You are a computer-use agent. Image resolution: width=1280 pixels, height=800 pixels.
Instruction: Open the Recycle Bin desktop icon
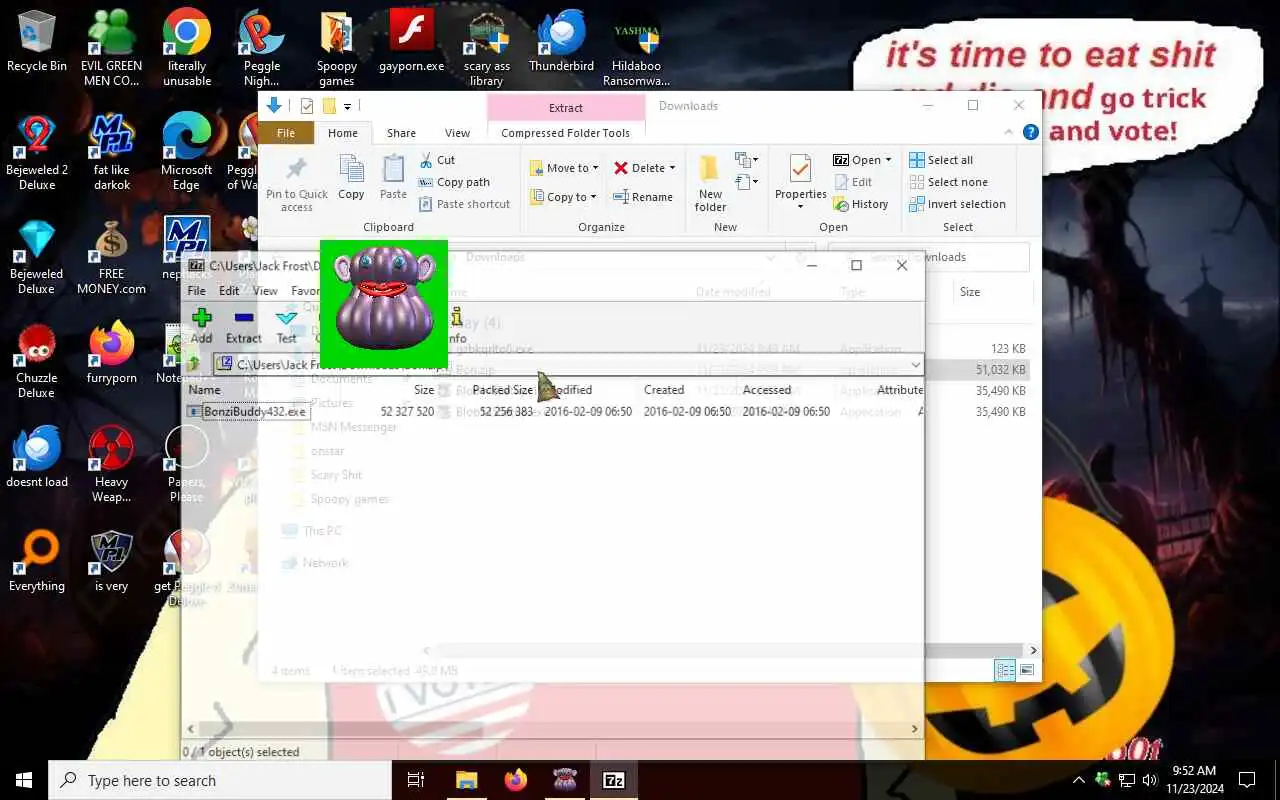click(x=37, y=40)
